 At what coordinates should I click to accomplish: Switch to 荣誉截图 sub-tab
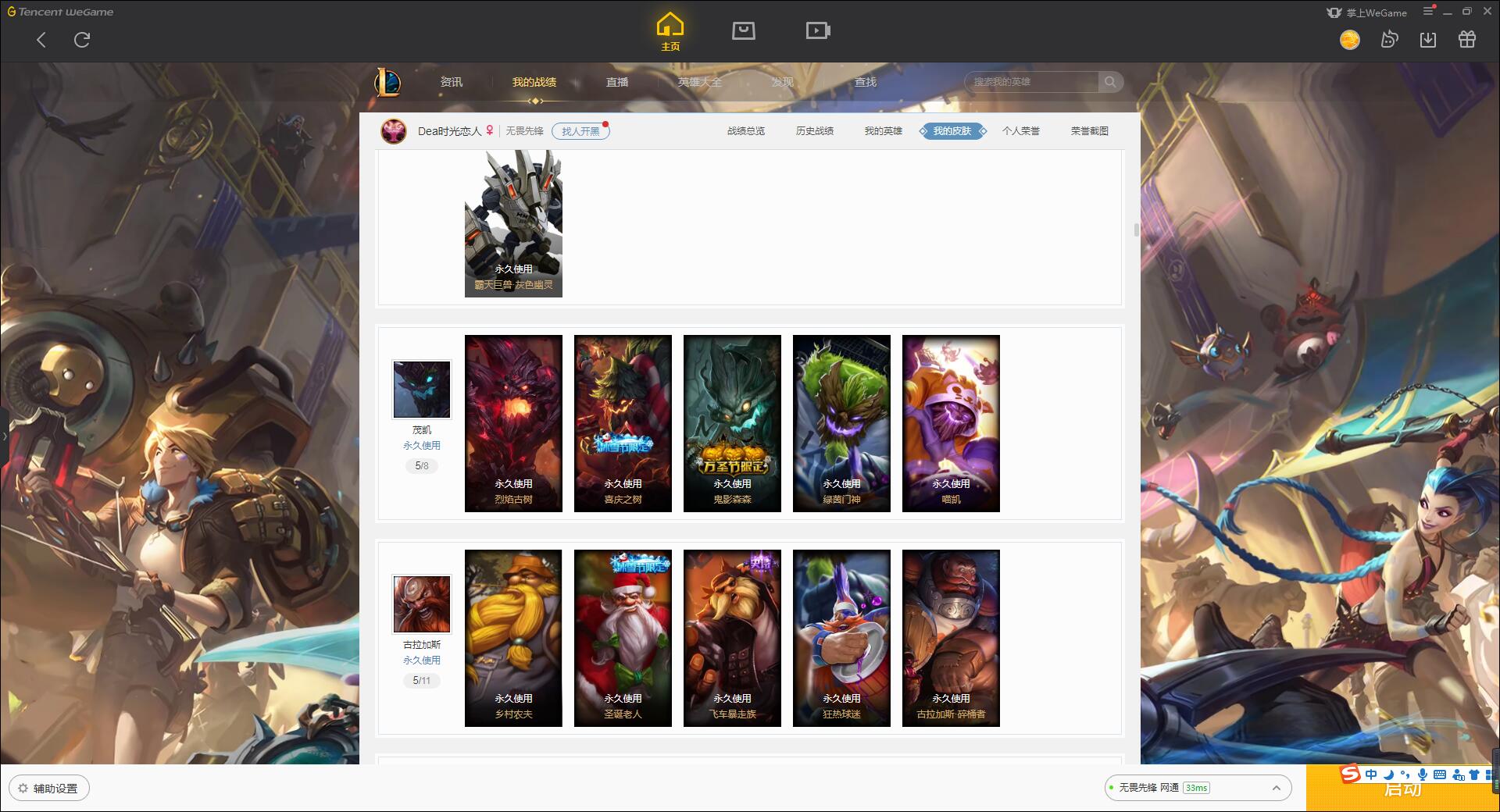tap(1090, 131)
